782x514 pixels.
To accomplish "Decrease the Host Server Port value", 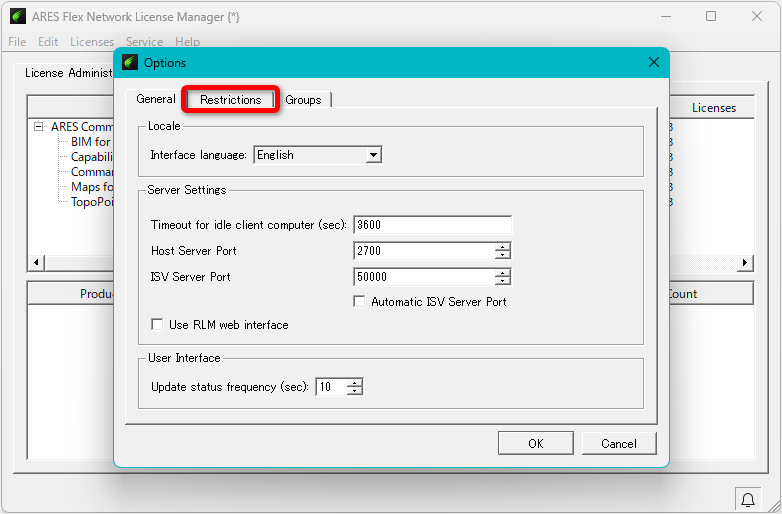I will (x=503, y=255).
